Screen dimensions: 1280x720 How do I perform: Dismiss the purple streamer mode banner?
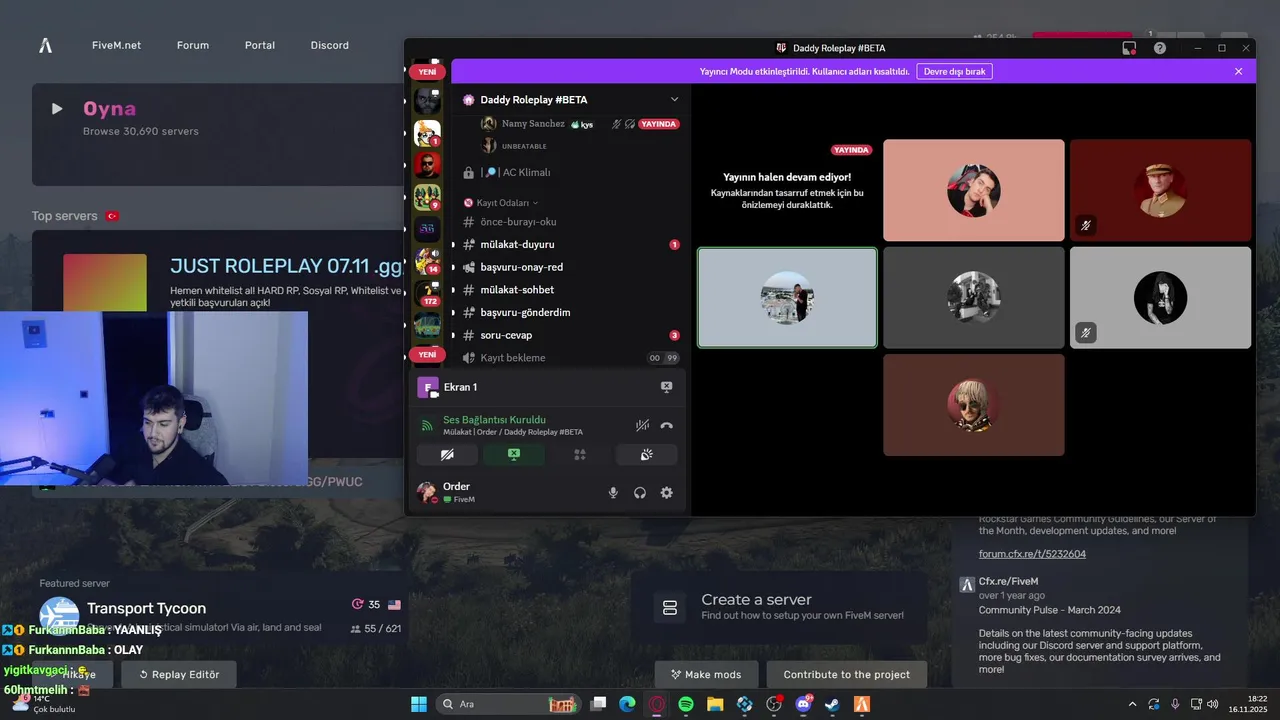pos(1238,72)
